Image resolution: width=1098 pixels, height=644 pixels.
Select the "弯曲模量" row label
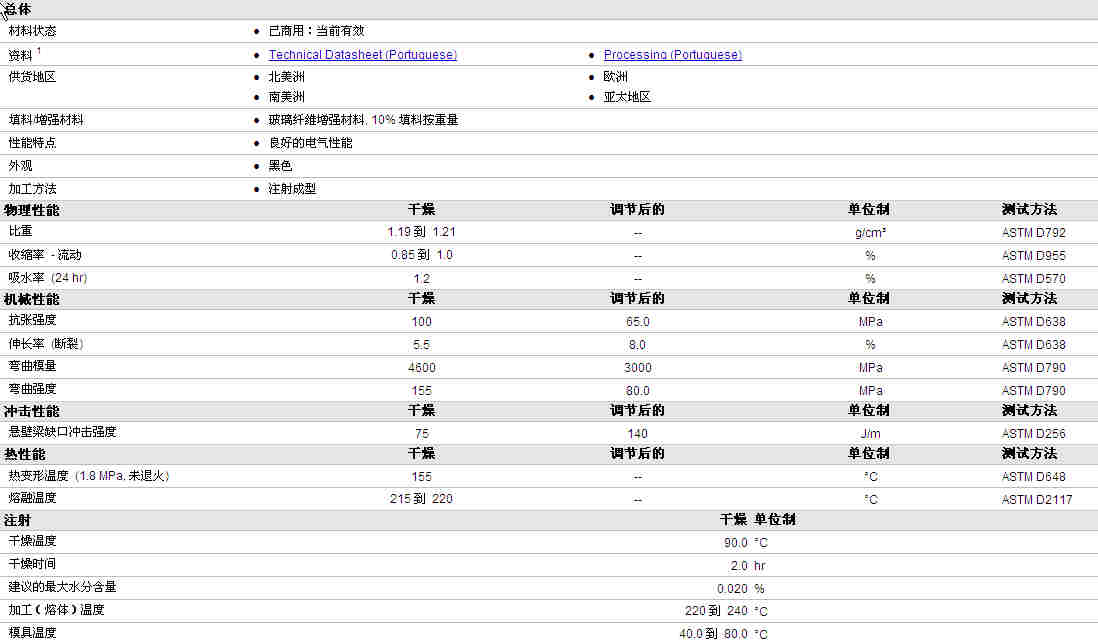(32, 366)
